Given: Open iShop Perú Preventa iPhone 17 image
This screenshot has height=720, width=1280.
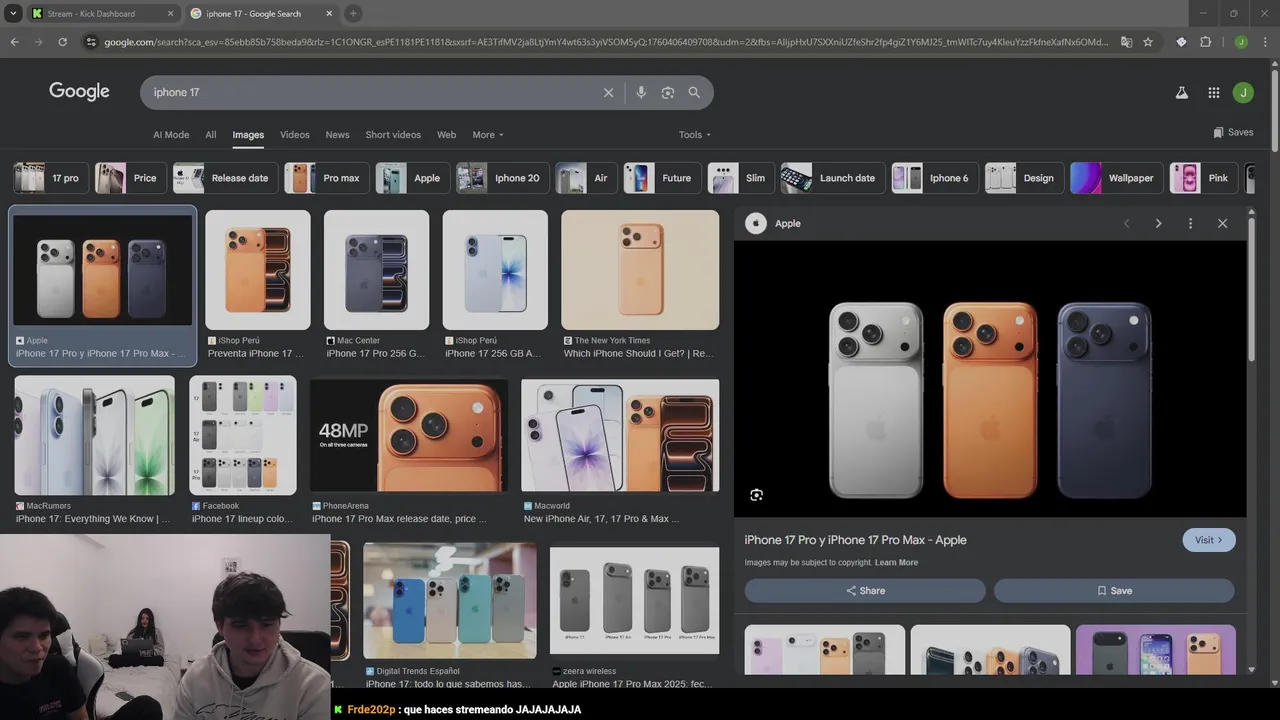Looking at the screenshot, I should click(x=258, y=270).
